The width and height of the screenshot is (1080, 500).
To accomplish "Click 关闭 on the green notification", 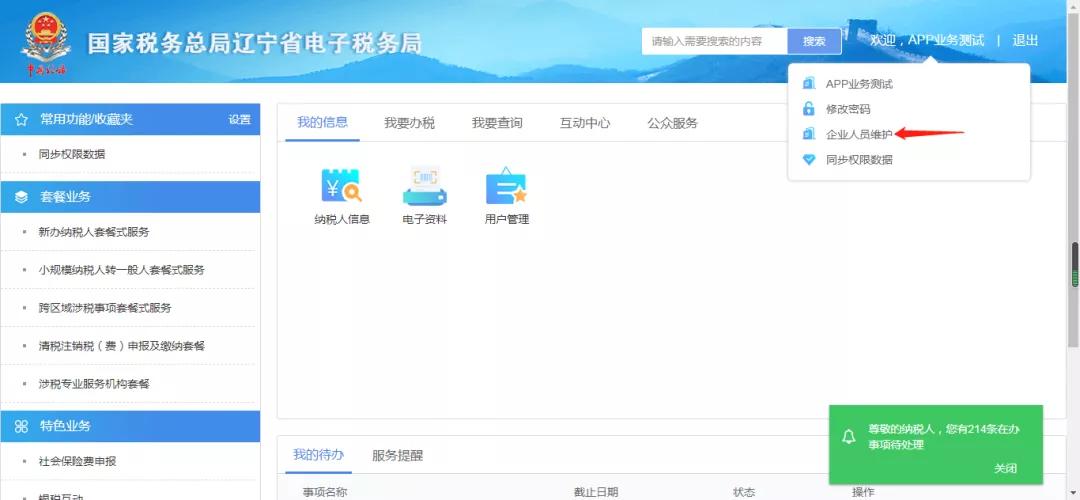I will tap(1005, 468).
